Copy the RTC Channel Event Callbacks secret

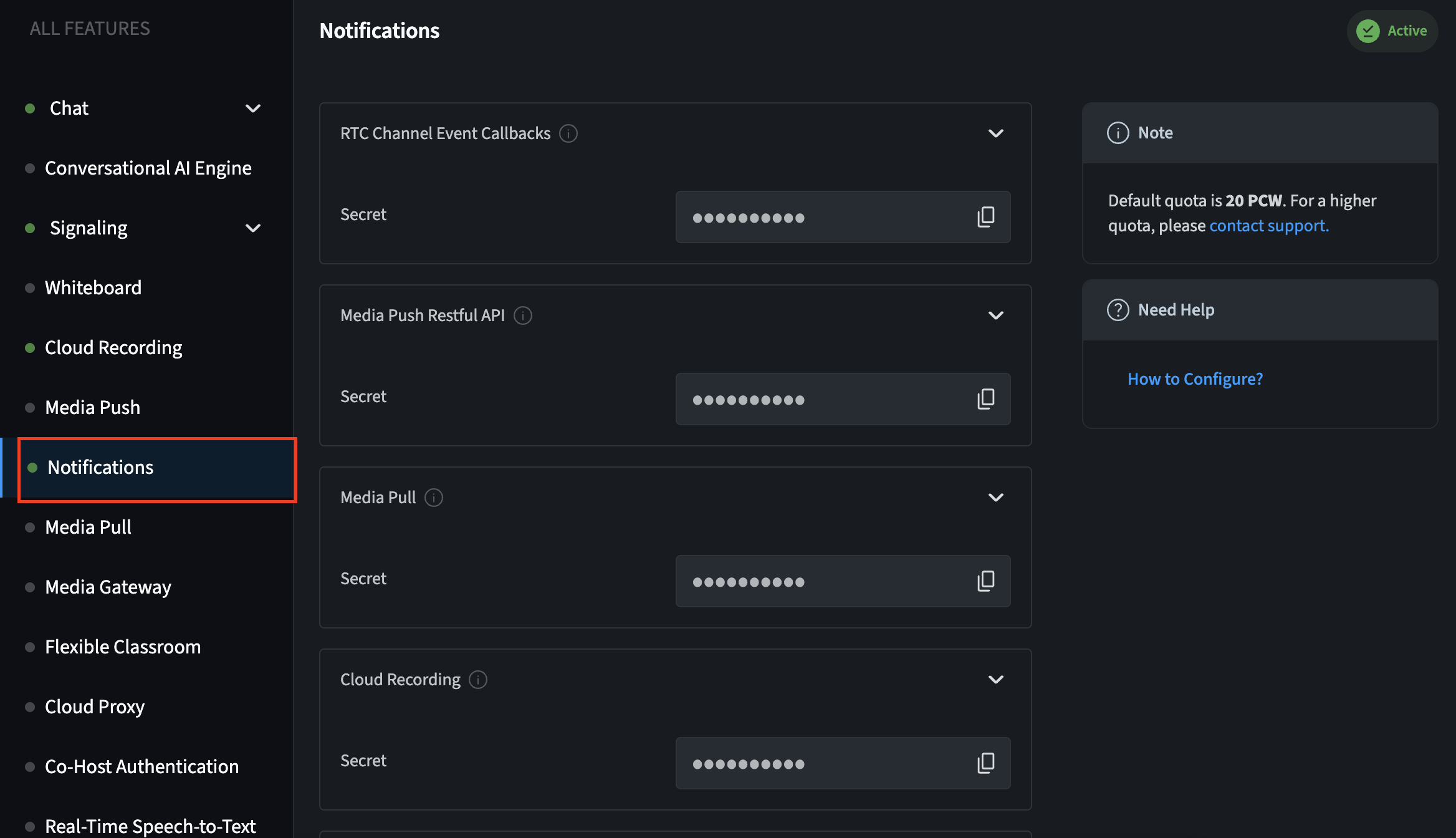(987, 217)
